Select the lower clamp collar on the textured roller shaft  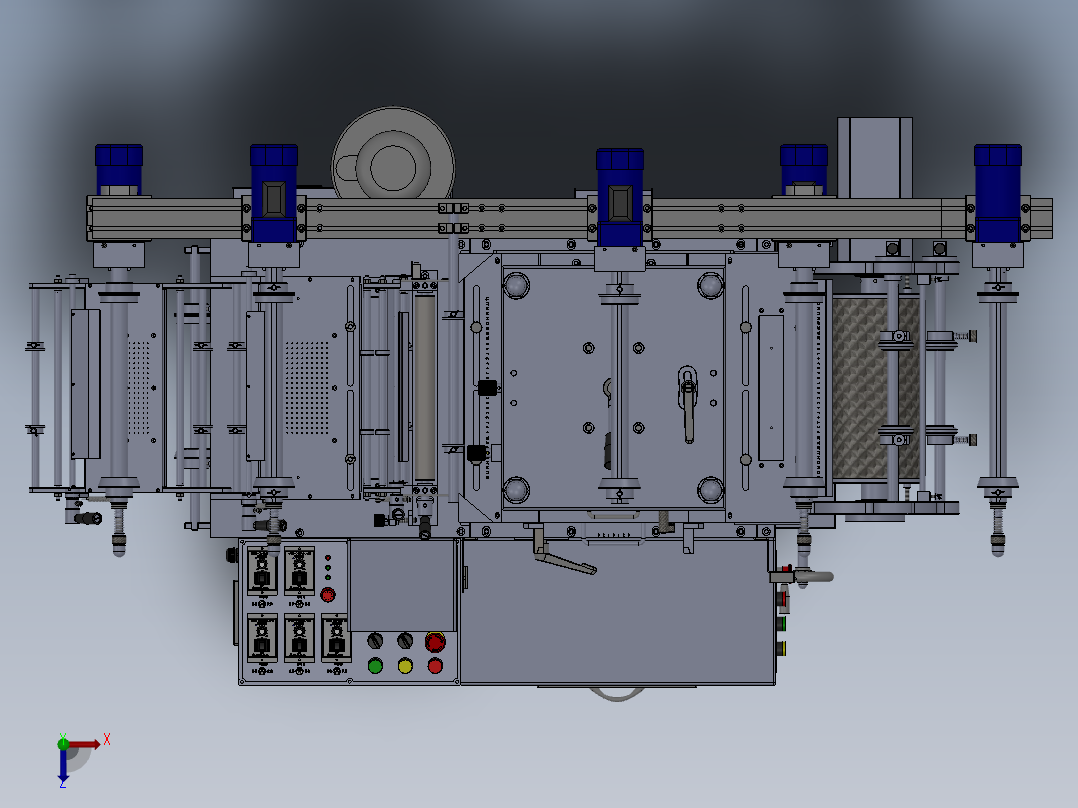[895, 437]
